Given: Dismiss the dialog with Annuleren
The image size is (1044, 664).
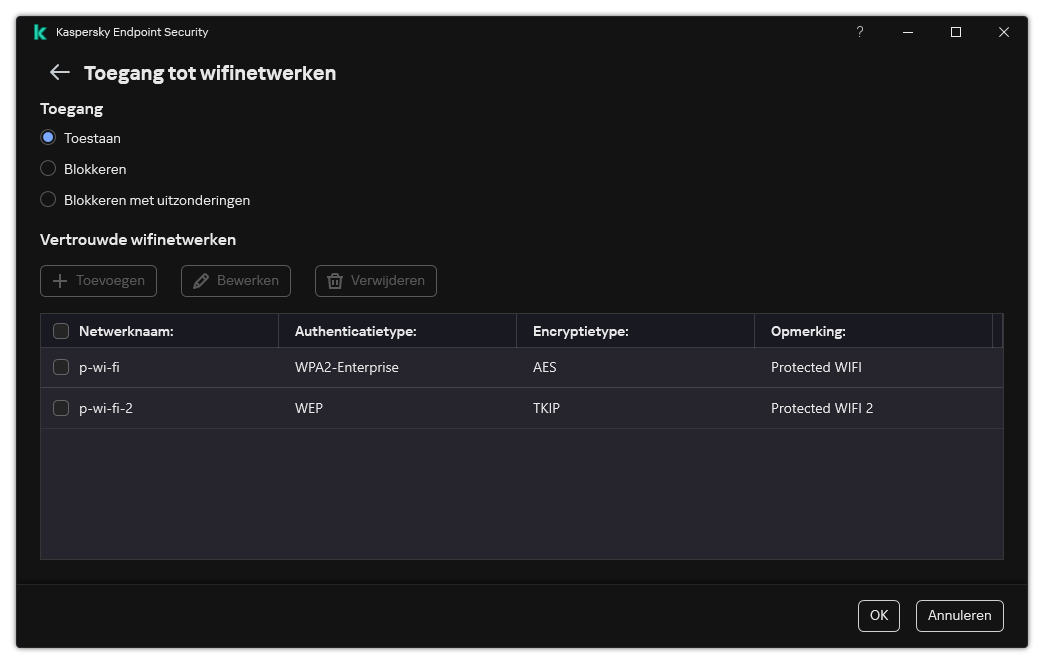Looking at the screenshot, I should (959, 616).
